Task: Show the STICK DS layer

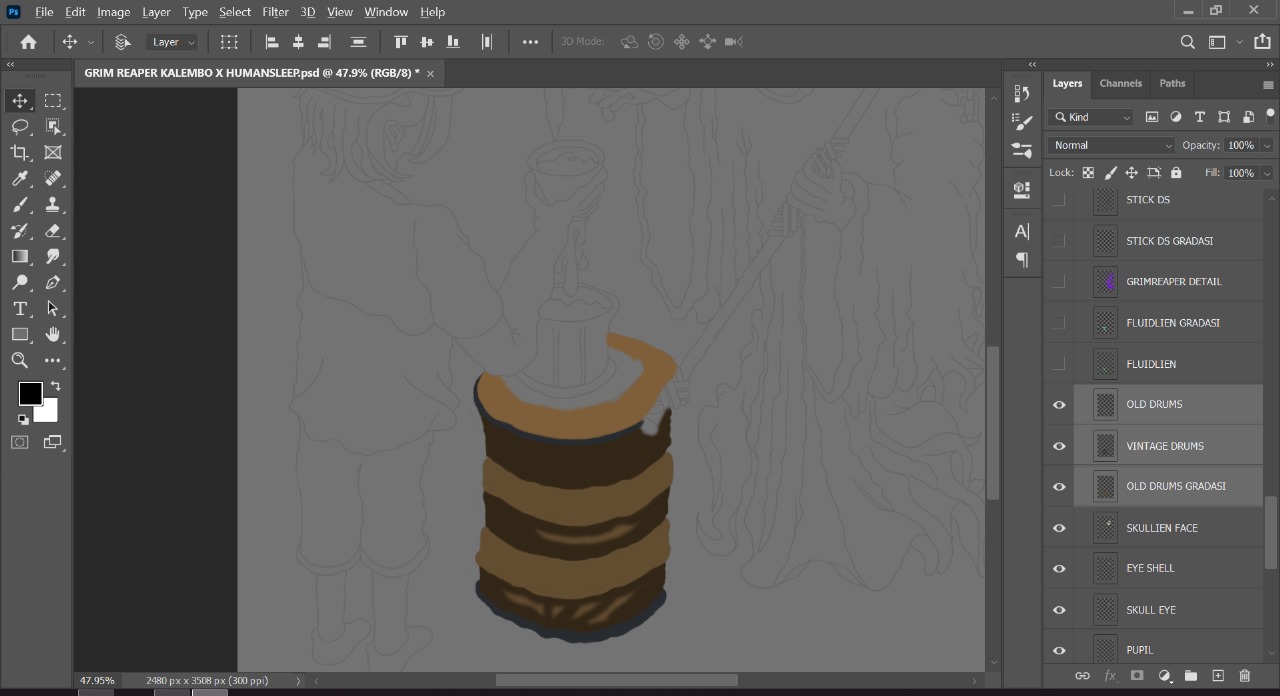Action: [x=1059, y=200]
